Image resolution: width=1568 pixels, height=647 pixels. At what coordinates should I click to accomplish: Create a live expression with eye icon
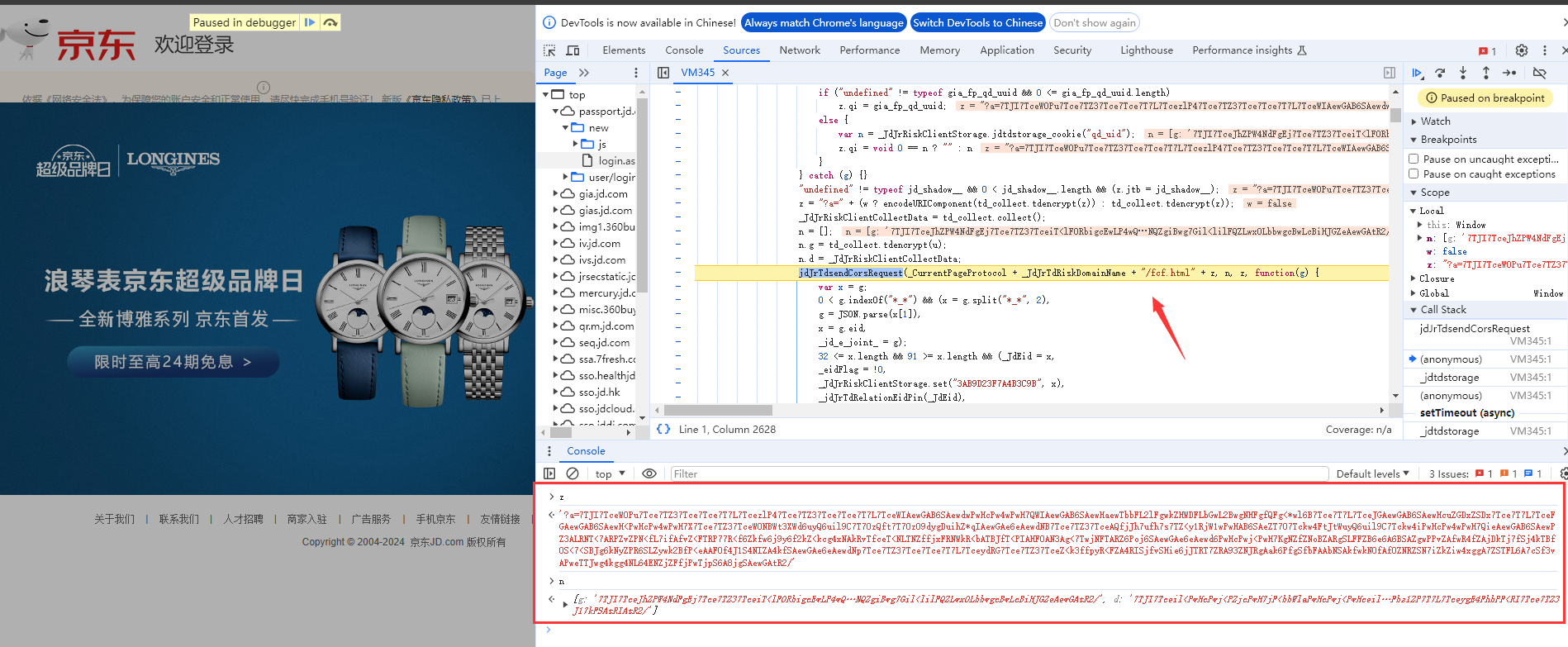click(x=649, y=473)
